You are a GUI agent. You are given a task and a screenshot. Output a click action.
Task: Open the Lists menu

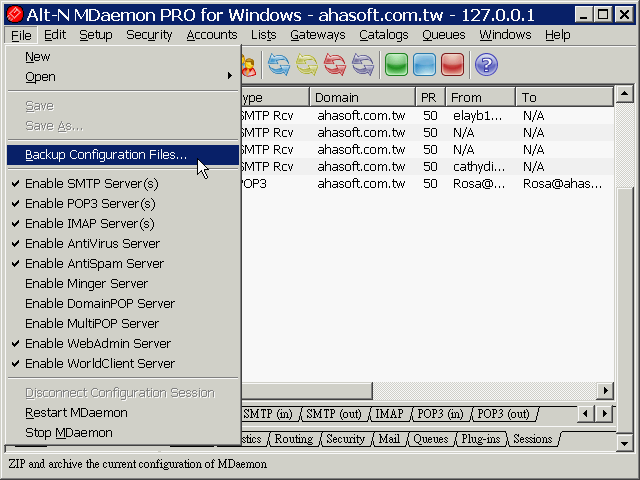click(x=263, y=35)
